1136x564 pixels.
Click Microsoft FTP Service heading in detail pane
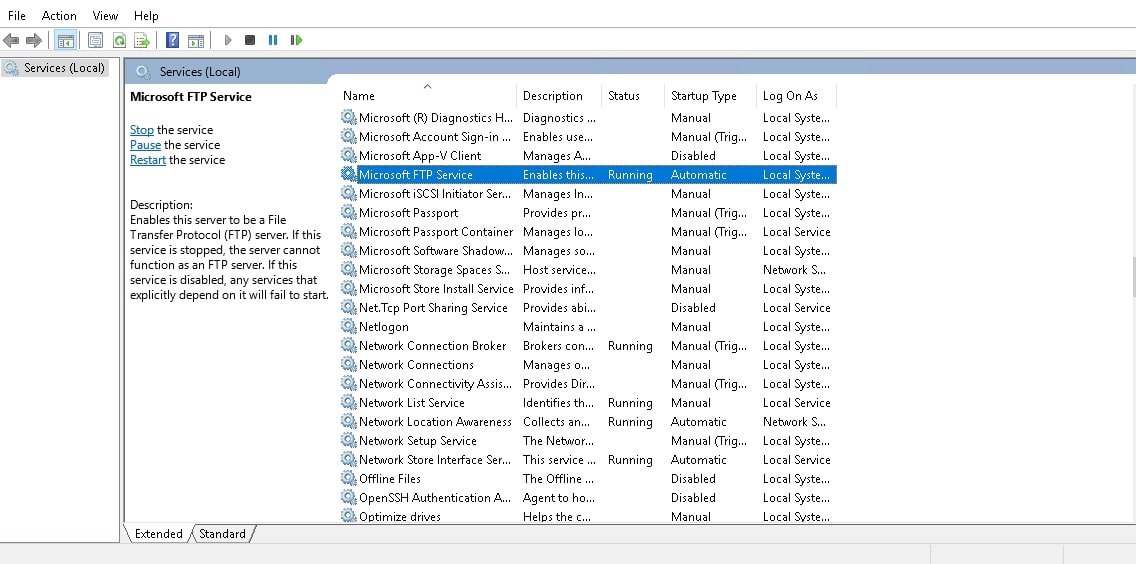[x=191, y=96]
